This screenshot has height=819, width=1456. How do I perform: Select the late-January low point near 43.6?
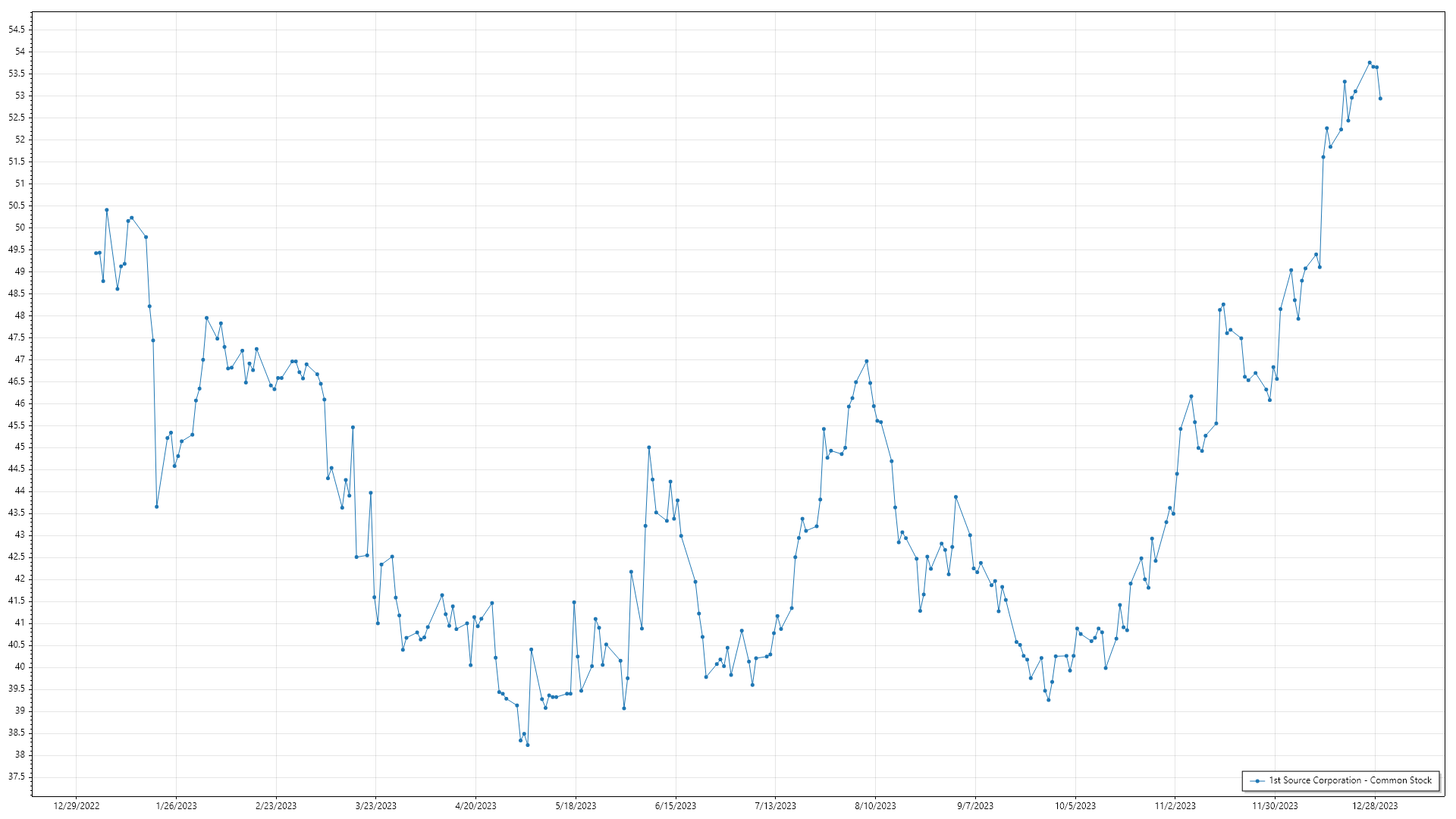157,507
